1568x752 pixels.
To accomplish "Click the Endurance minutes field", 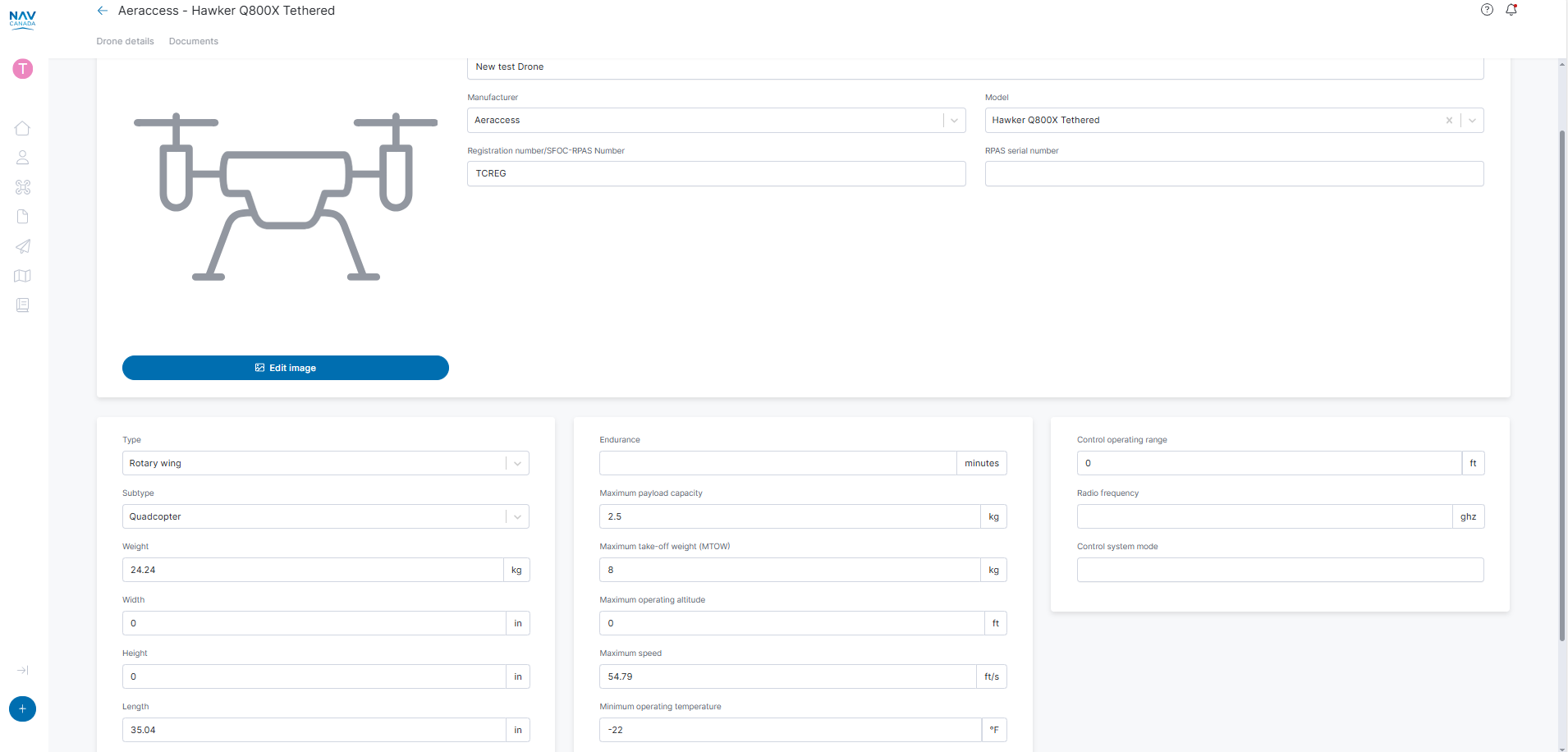I will pos(777,463).
